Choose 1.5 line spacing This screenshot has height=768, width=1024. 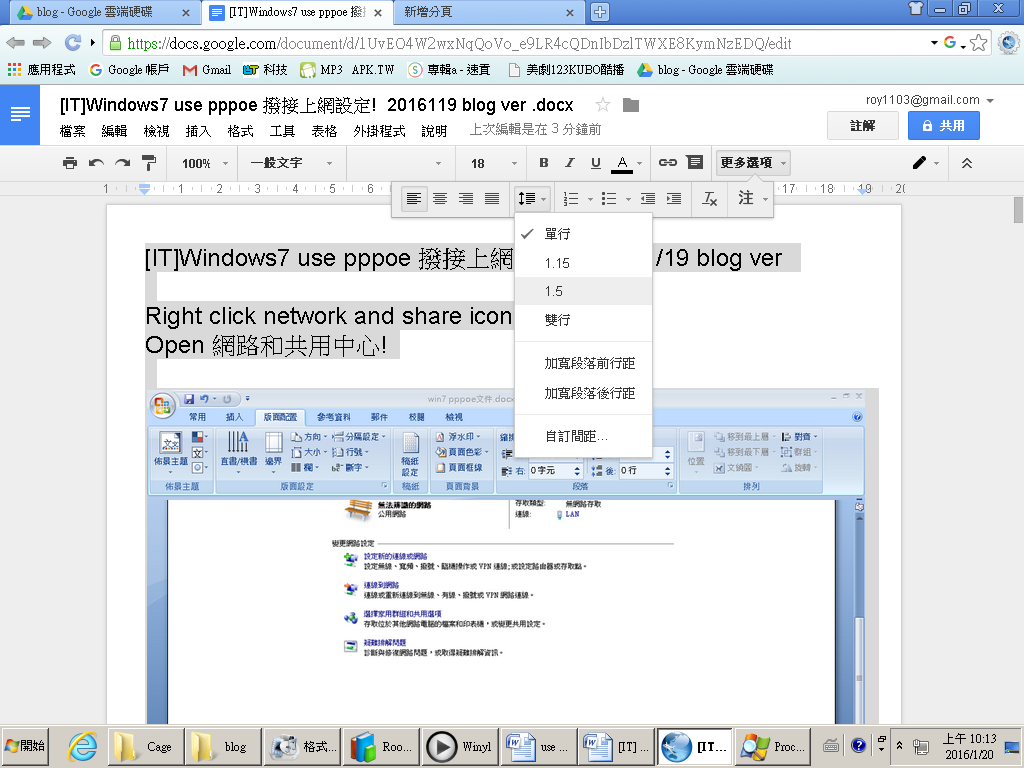pyautogui.click(x=583, y=291)
